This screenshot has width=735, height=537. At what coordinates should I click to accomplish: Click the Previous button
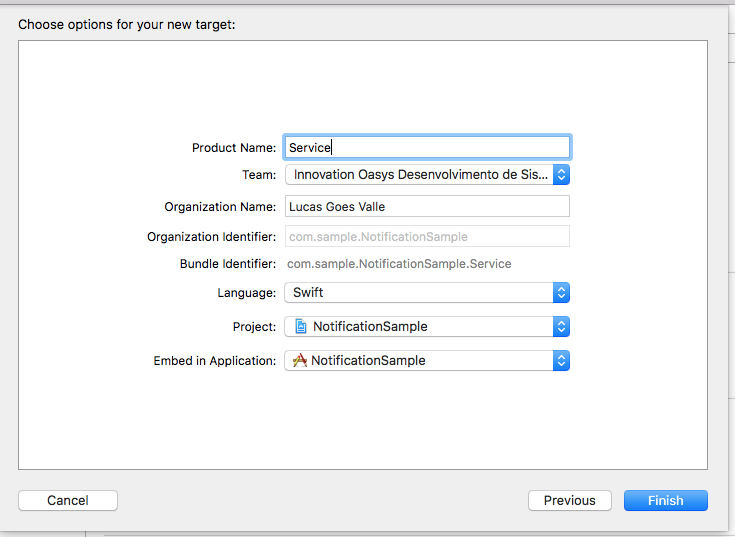point(570,500)
